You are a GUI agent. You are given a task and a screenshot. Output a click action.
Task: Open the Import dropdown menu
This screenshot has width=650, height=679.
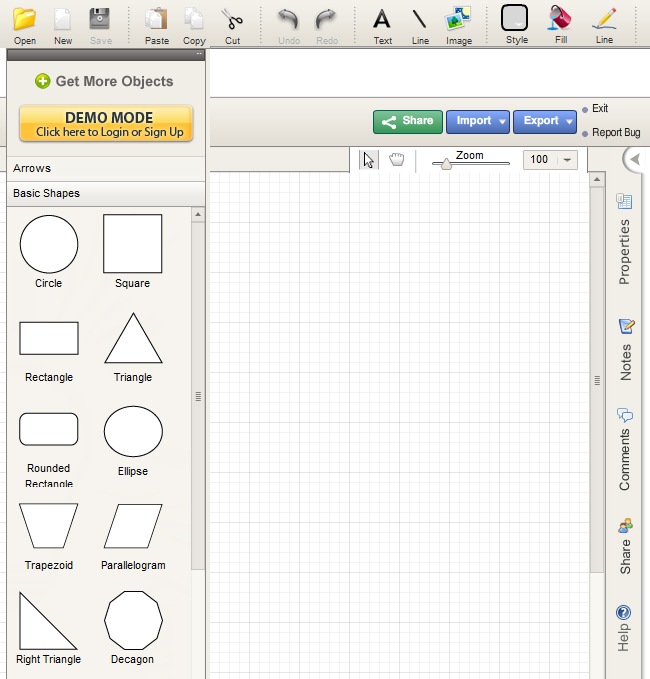tap(477, 121)
